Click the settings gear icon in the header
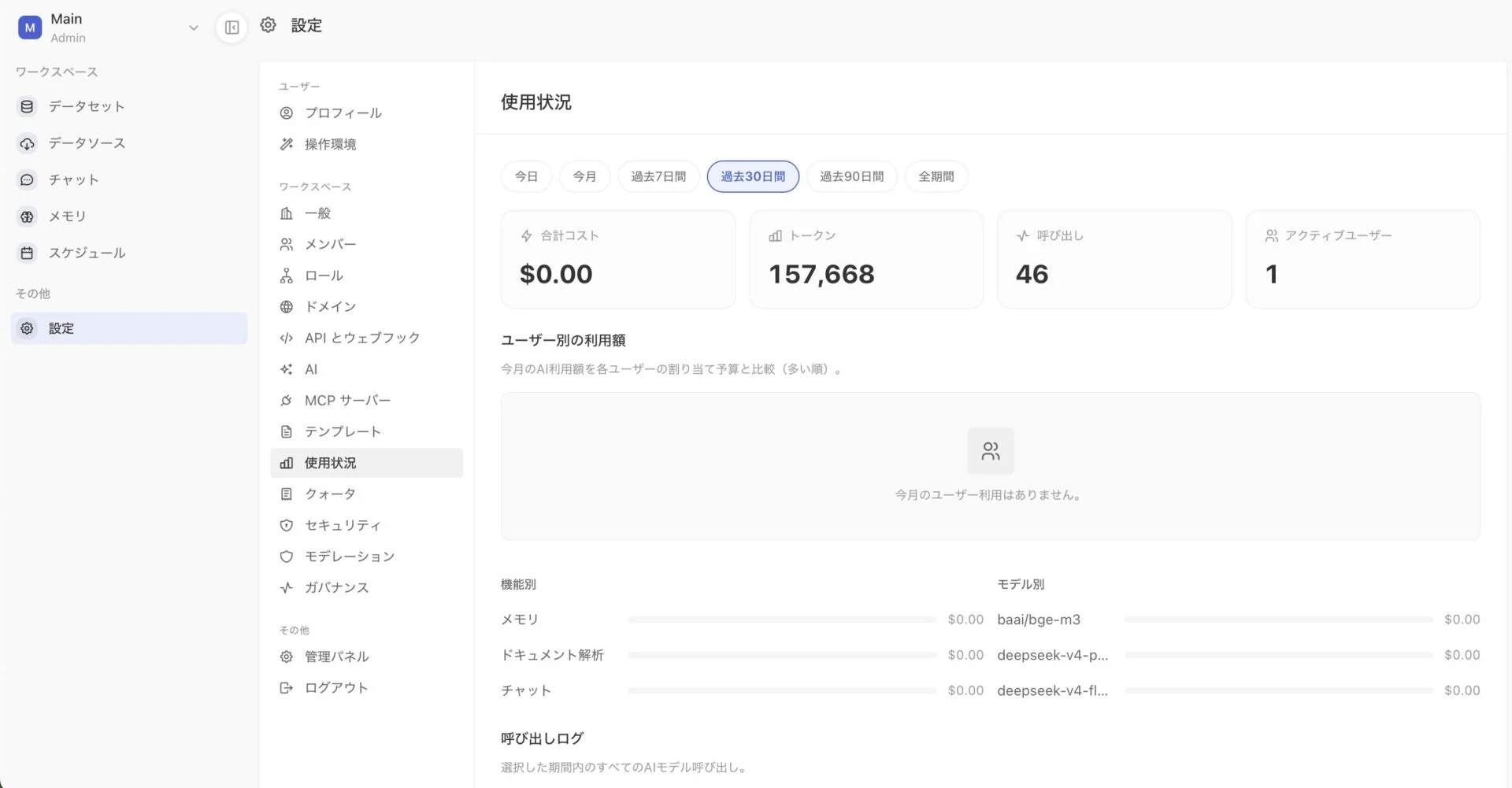The image size is (1512, 788). coord(268,25)
